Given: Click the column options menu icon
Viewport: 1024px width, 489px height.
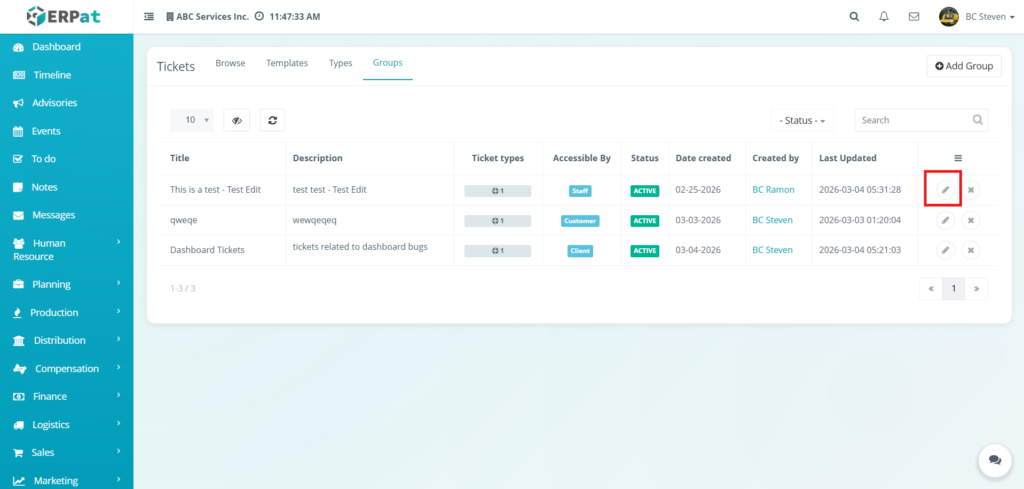Looking at the screenshot, I should tap(958, 158).
